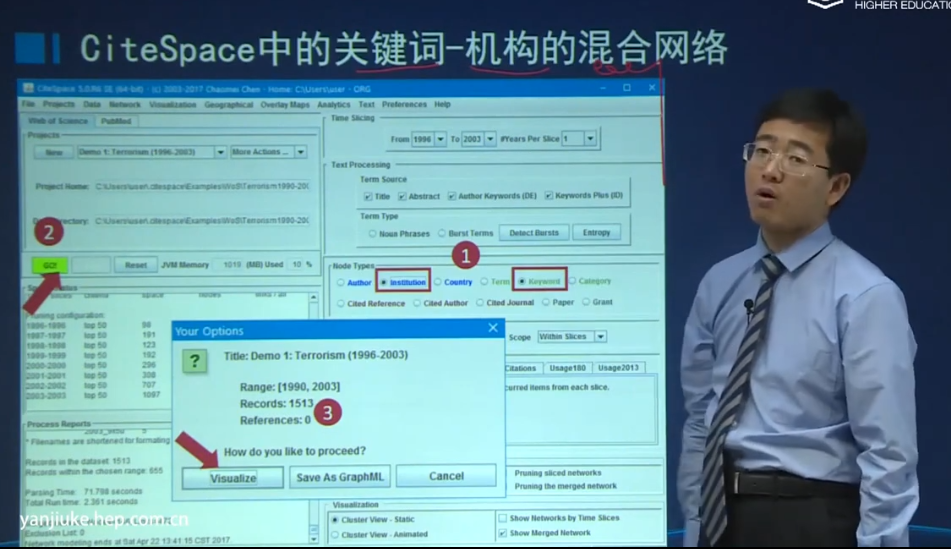Close the Your Options dialog

[493, 328]
